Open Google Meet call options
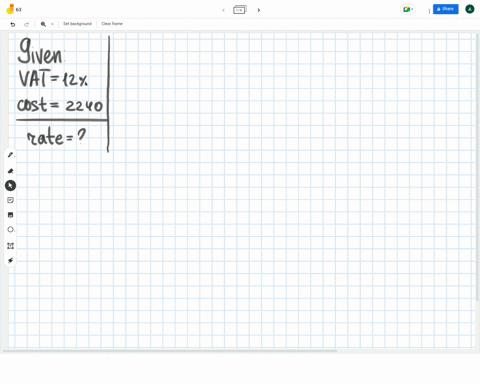Screen dimensions: 480x384 [x=407, y=9]
